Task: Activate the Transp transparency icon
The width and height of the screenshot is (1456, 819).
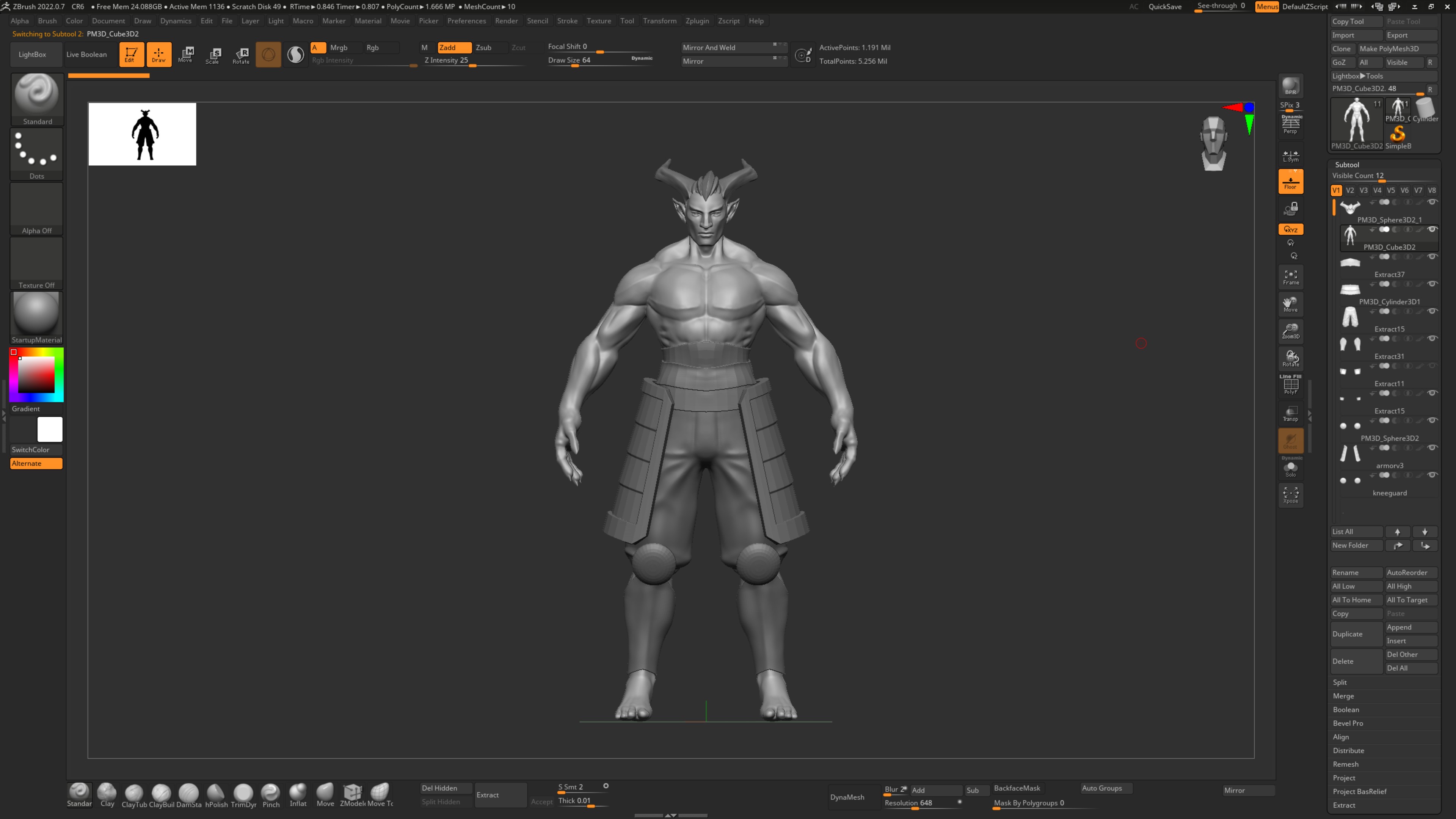Action: pos(1290,414)
